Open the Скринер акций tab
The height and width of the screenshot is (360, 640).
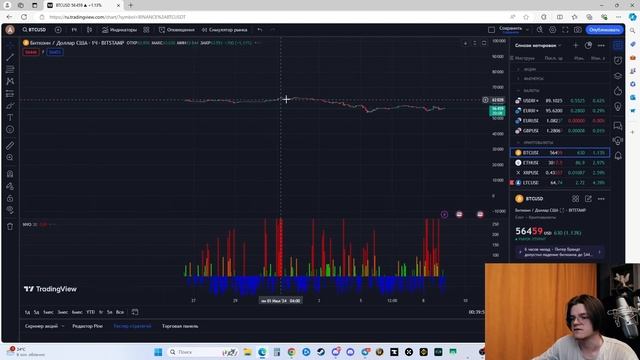pyautogui.click(x=42, y=326)
